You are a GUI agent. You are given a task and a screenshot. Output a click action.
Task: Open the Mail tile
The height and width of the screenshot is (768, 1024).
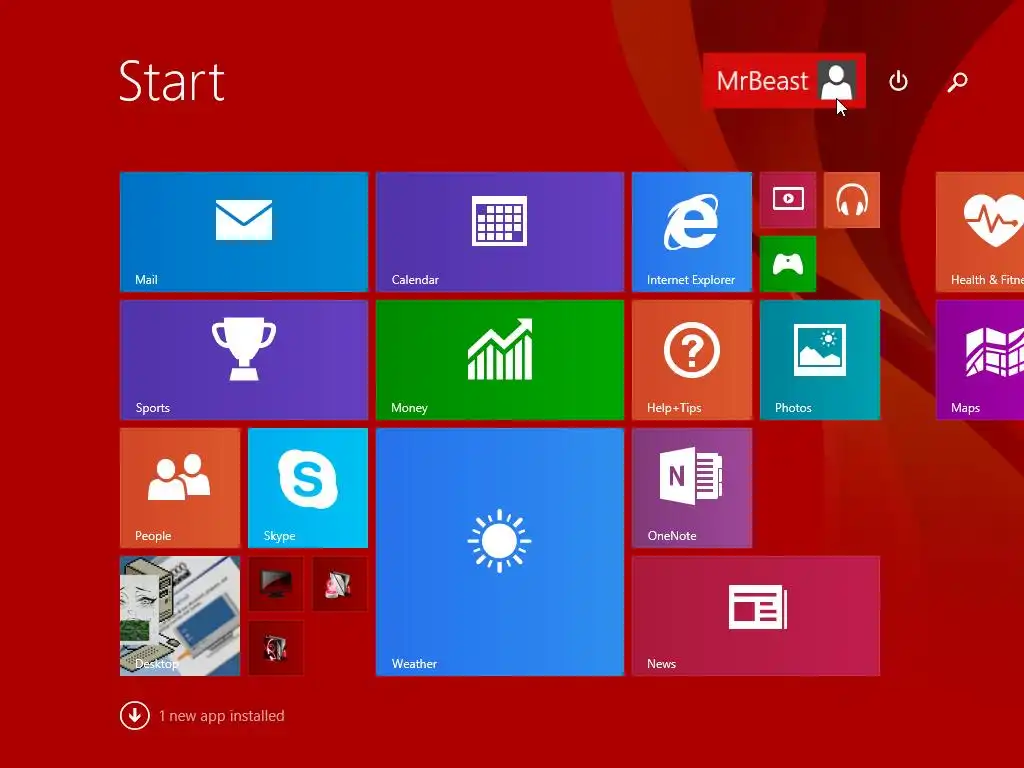(244, 232)
